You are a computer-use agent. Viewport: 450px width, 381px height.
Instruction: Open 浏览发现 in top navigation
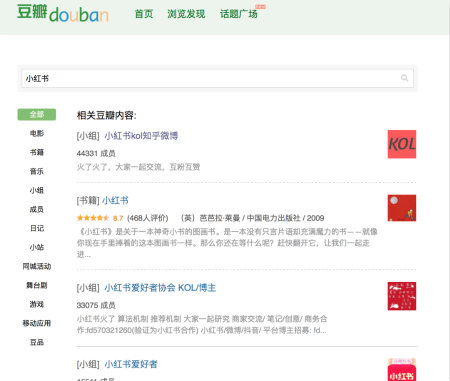(x=186, y=14)
